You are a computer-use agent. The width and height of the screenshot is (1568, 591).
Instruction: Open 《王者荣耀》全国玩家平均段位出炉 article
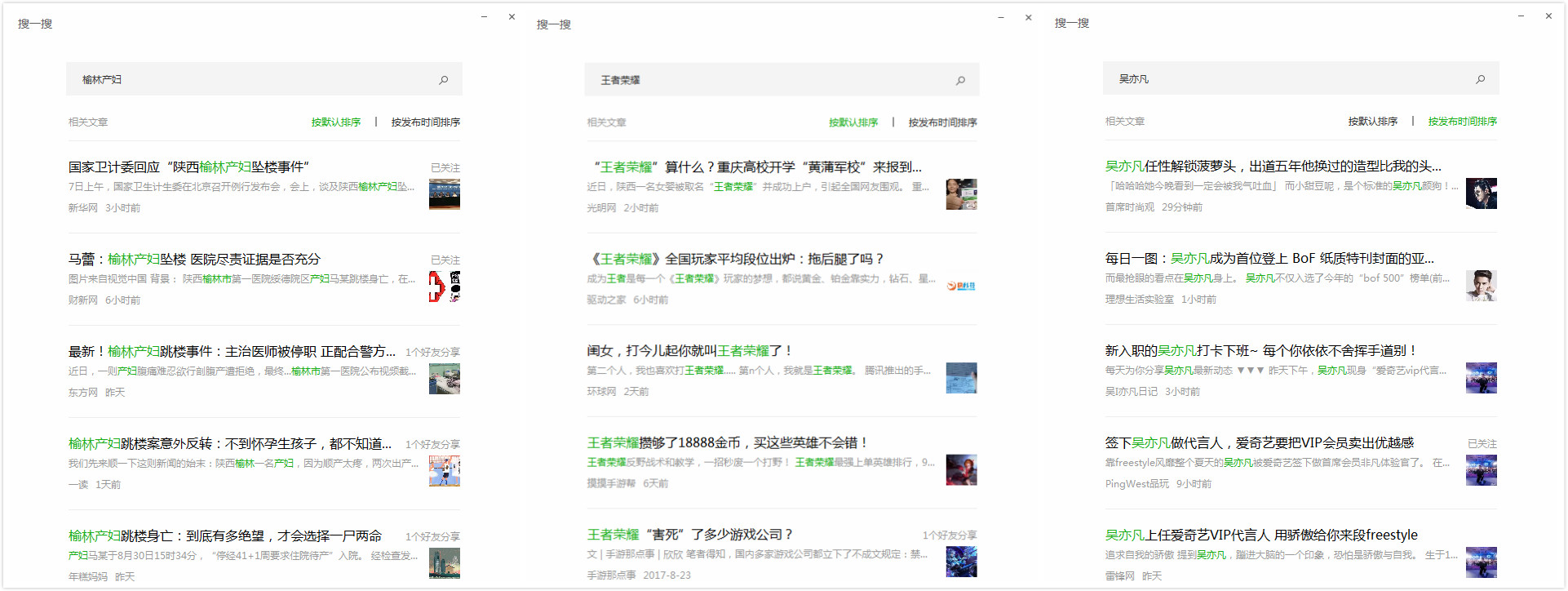click(x=736, y=260)
